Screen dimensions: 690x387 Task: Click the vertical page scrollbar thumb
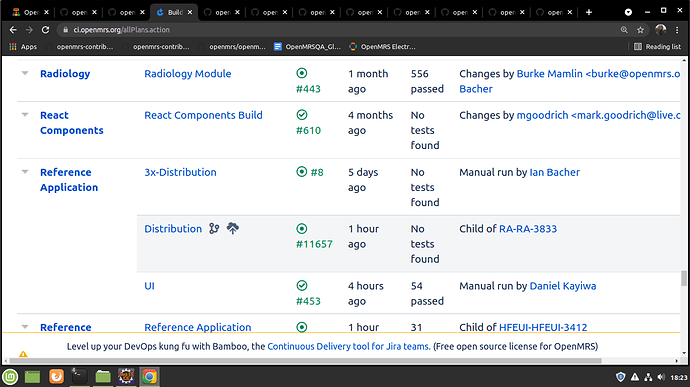[683, 278]
